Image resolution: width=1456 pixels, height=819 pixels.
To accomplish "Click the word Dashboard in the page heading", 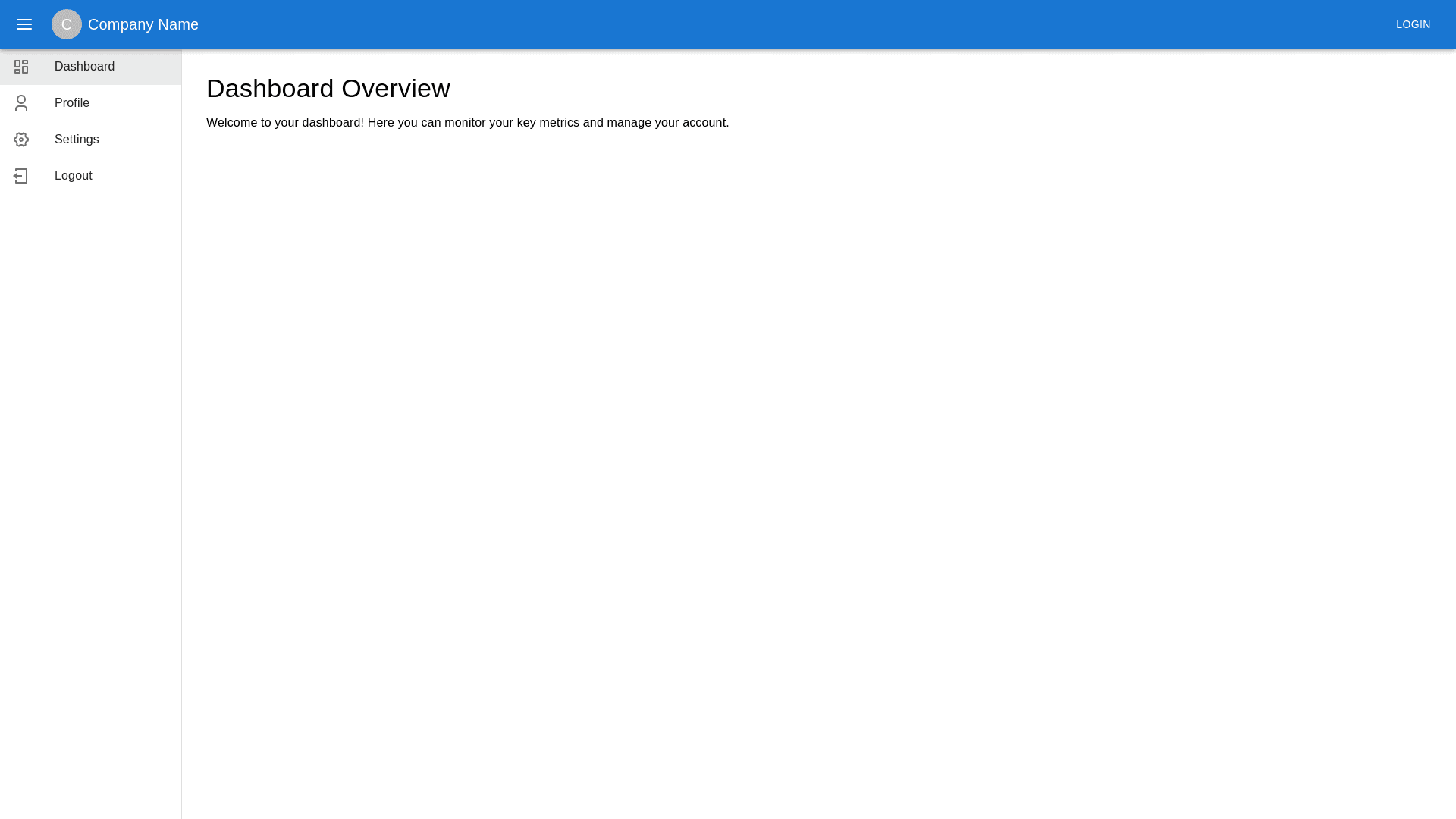I will tap(270, 89).
